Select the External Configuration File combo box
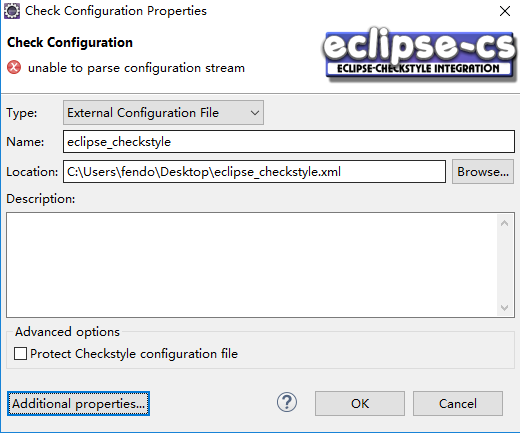The image size is (520, 433). pyautogui.click(x=163, y=113)
